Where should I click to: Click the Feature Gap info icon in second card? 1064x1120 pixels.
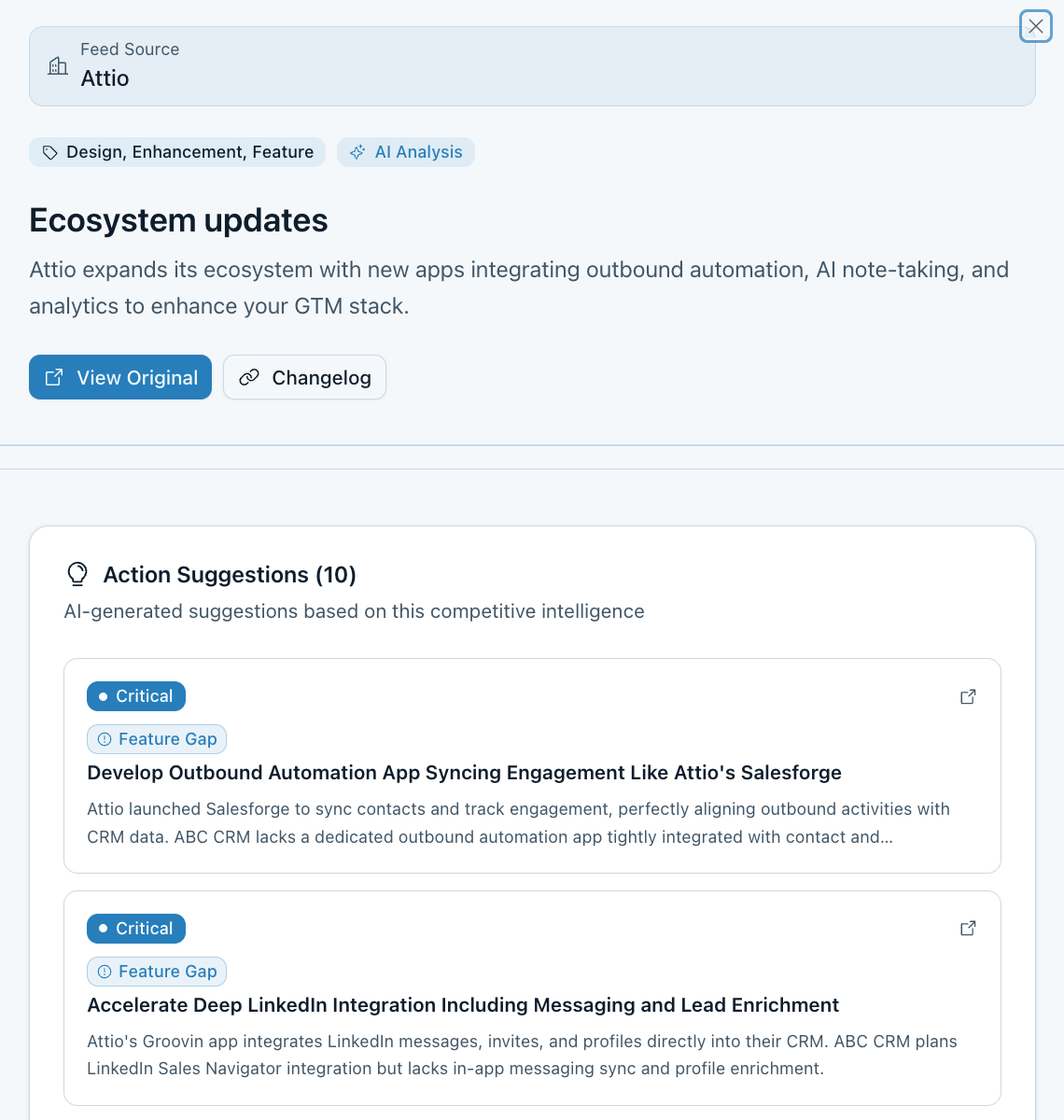(x=105, y=972)
